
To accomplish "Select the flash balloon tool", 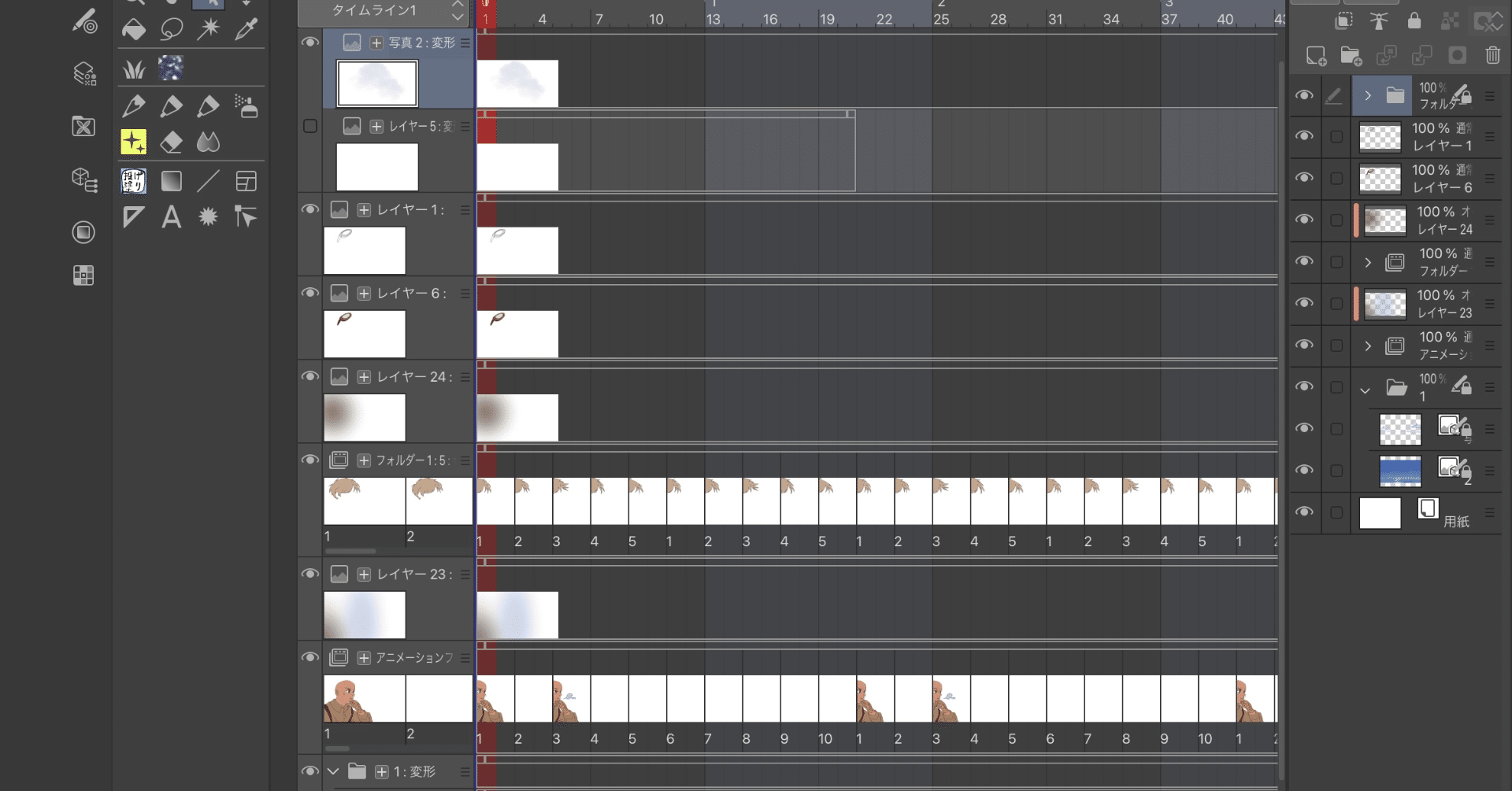I will point(208,216).
